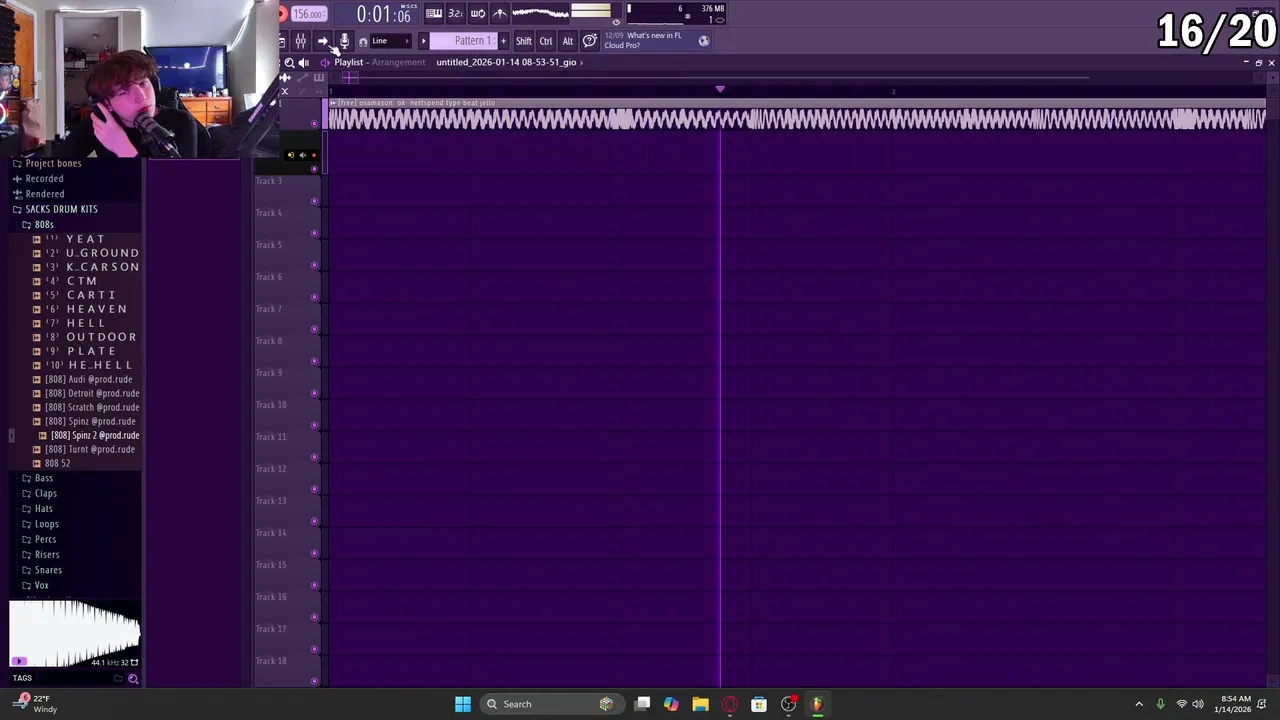Viewport: 1280px width, 720px height.
Task: Click the record button
Action: tap(283, 14)
